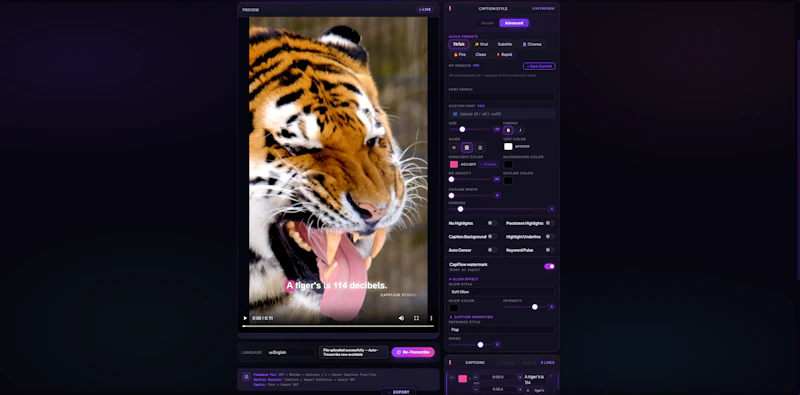
Task: Click the Save Current preset button
Action: tap(539, 66)
